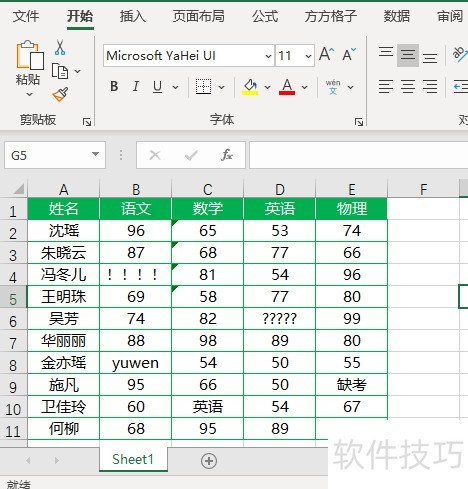468x489 pixels.
Task: Open the Name Box dropdown arrow
Action: 96,154
